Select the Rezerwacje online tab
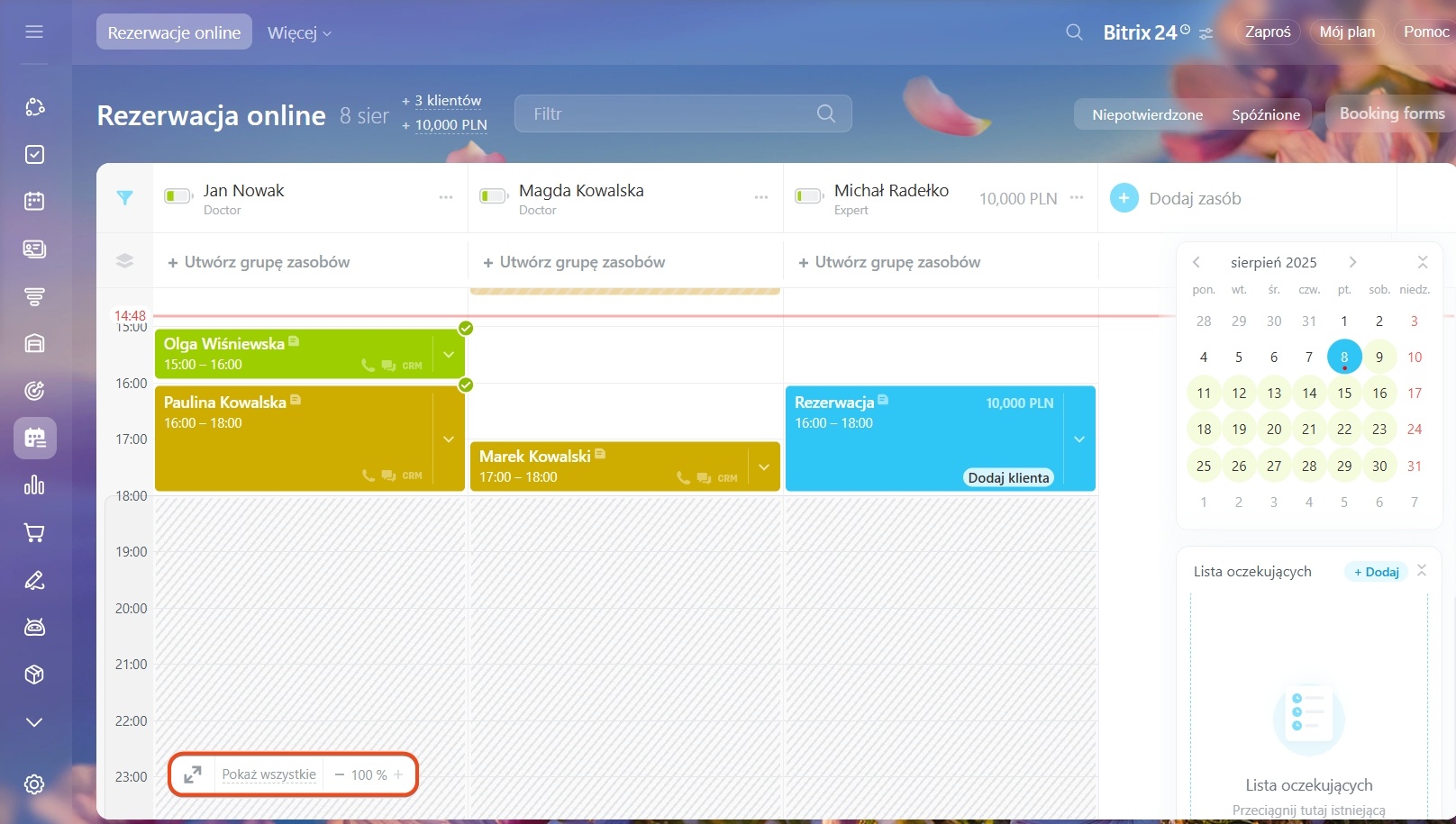1456x824 pixels. click(174, 32)
